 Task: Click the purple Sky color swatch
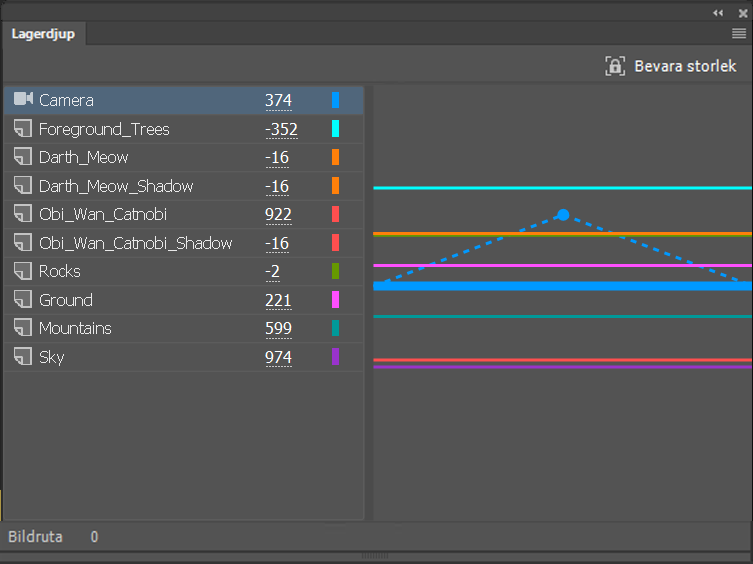336,357
